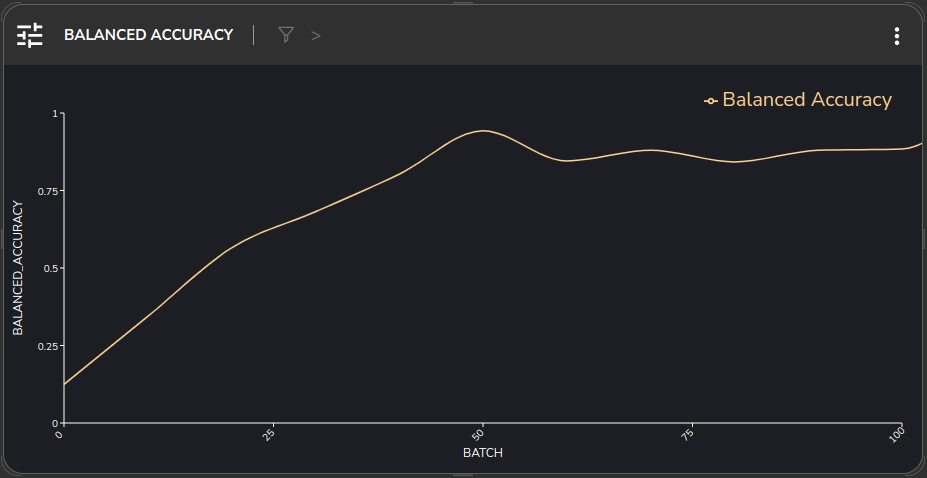Select the BALANCED ACCURACY panel title
Viewport: 927px width, 478px height.
148,35
